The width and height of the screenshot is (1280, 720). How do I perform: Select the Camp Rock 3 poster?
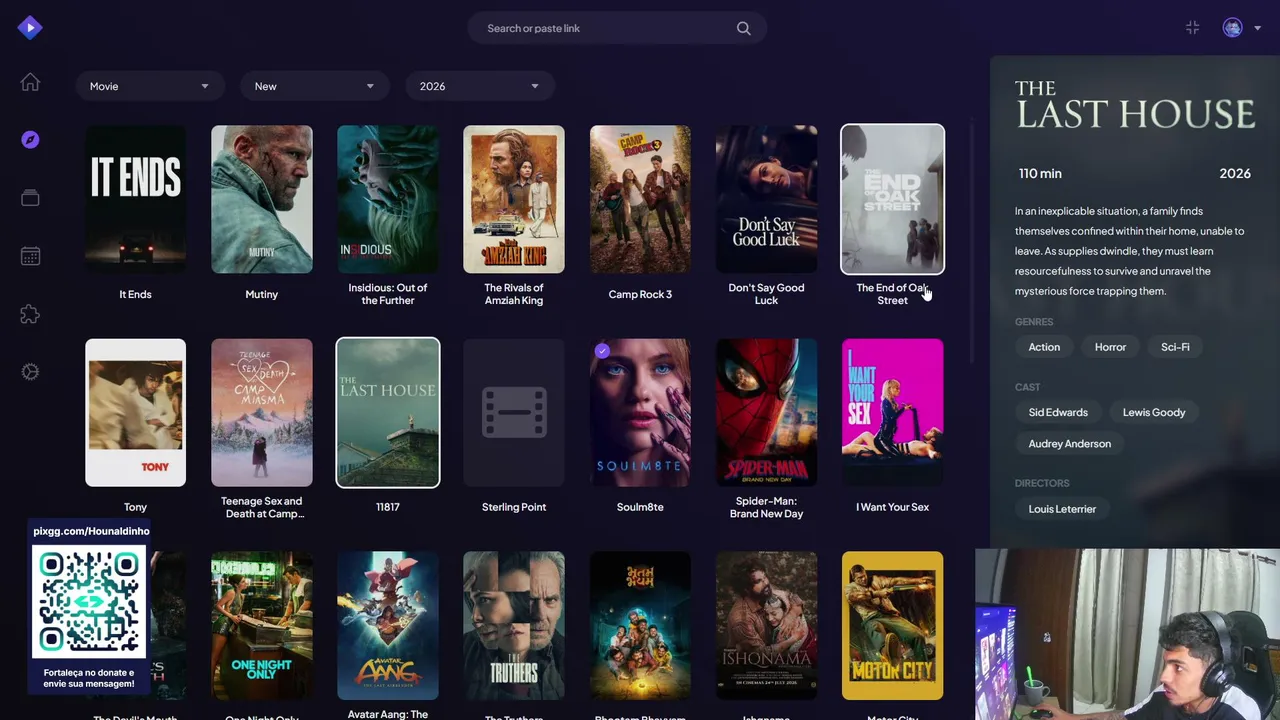640,199
